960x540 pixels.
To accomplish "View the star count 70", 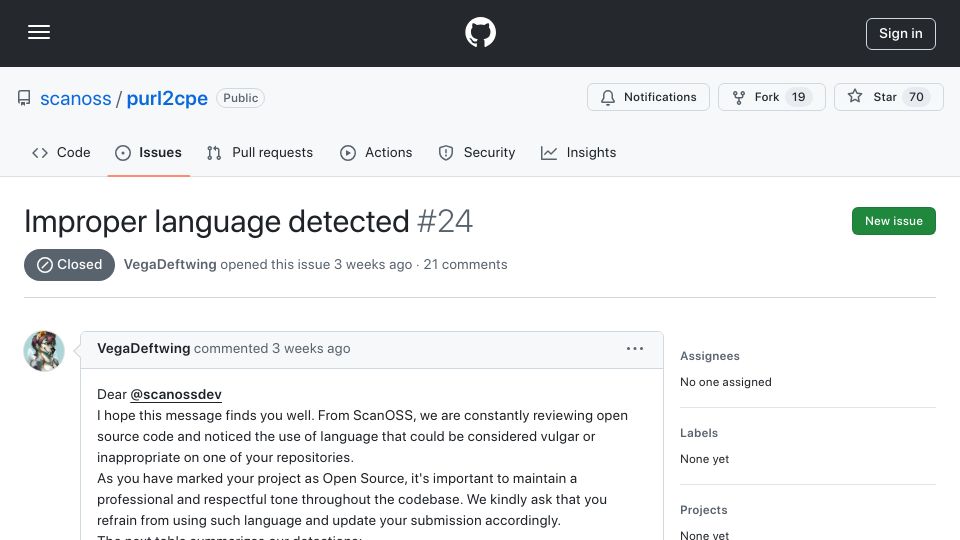I will point(916,97).
